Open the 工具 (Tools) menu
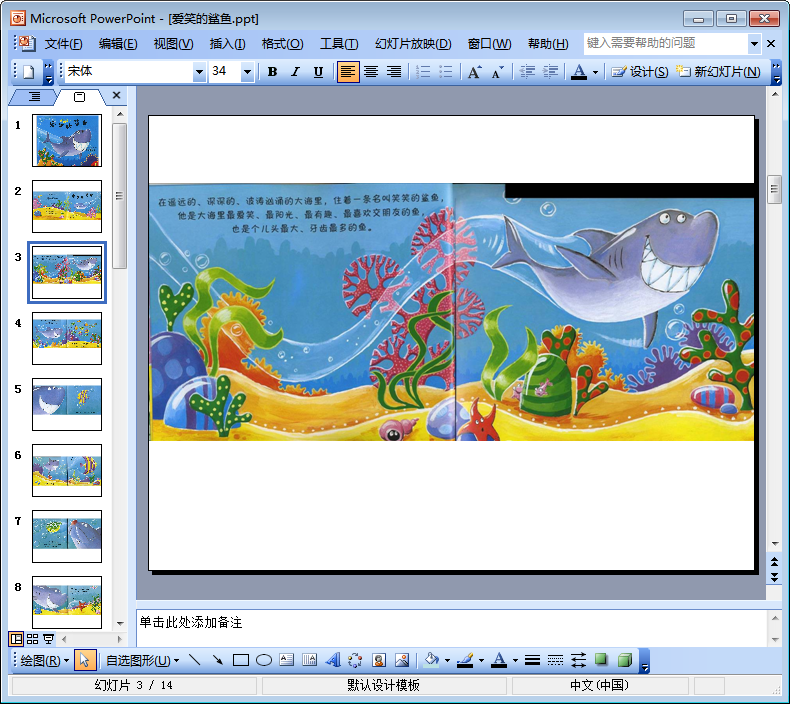790x704 pixels. [339, 44]
